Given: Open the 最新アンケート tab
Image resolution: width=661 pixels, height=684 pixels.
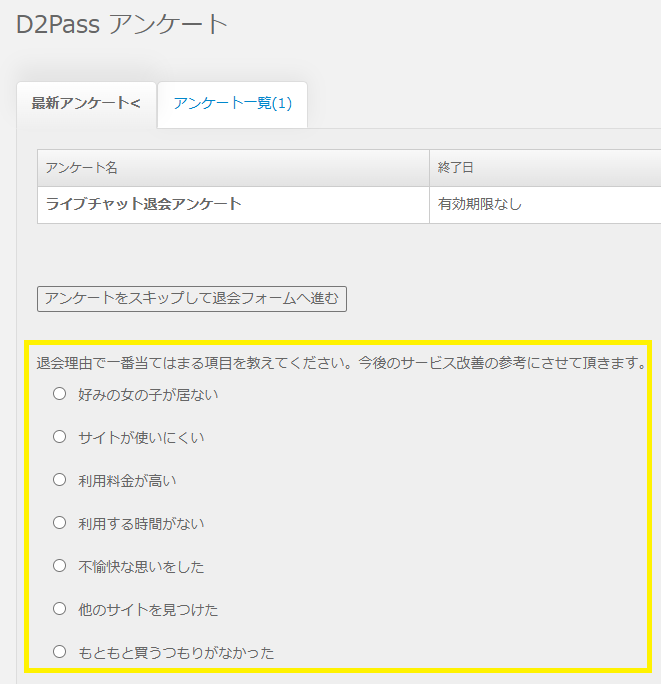Looking at the screenshot, I should pos(86,105).
